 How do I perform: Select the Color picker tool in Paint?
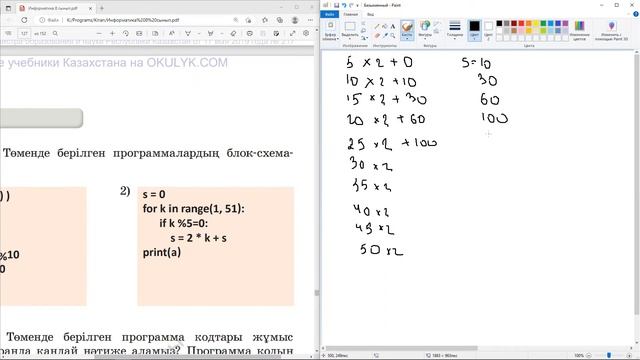(384, 36)
